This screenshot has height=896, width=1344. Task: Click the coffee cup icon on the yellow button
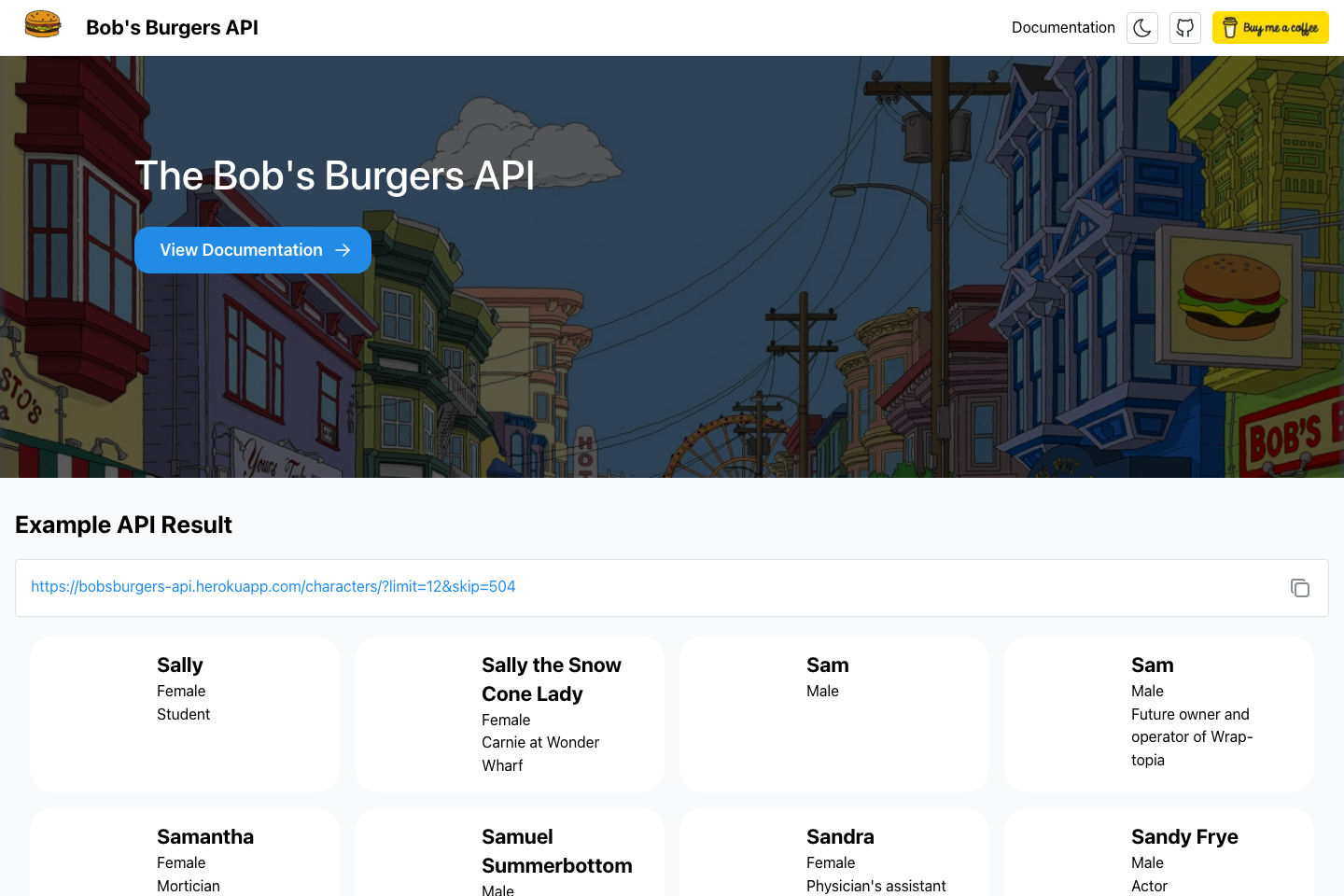pos(1229,27)
